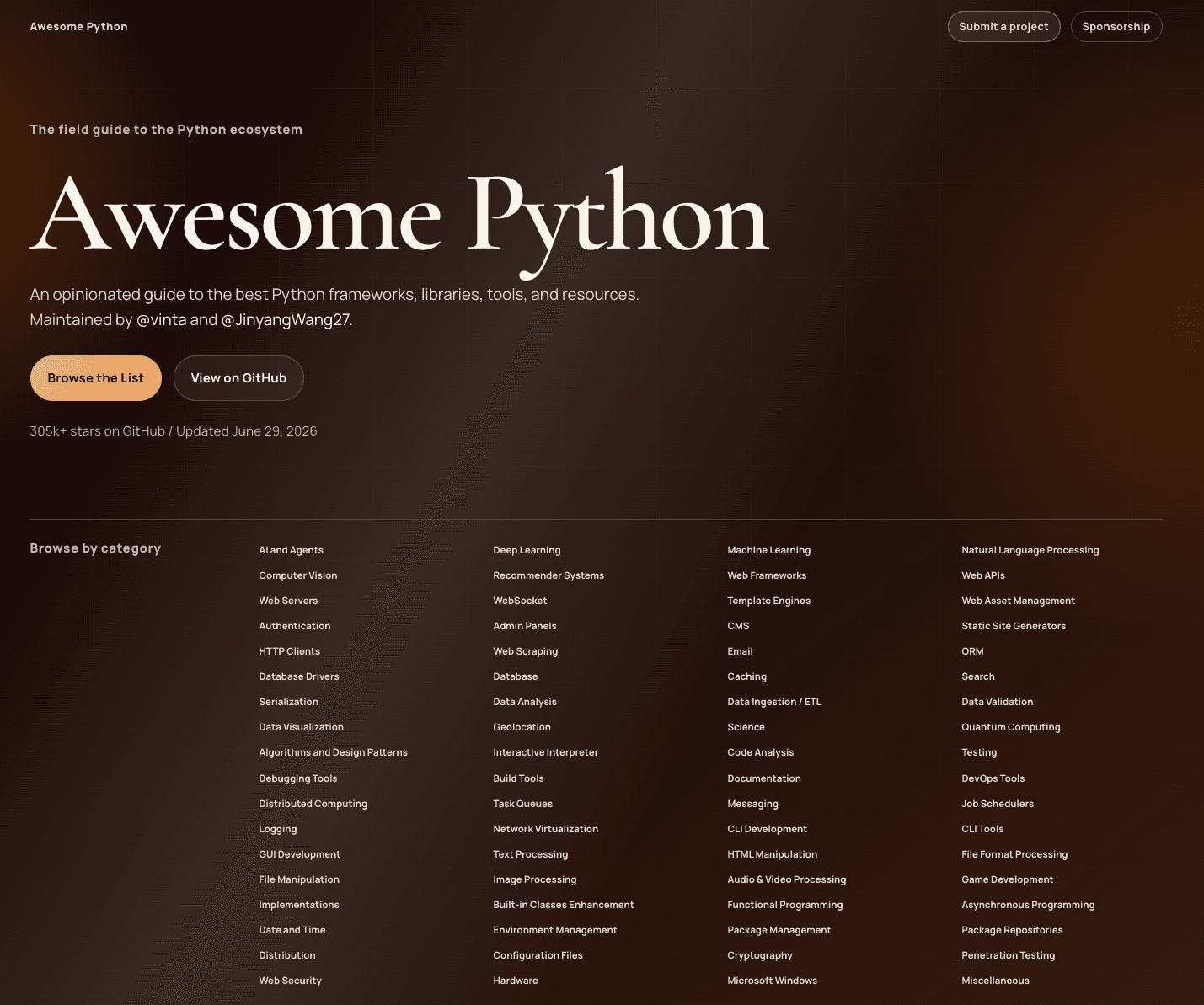Open the Deep Learning category
Screen dimensions: 1204x1005
(527, 550)
